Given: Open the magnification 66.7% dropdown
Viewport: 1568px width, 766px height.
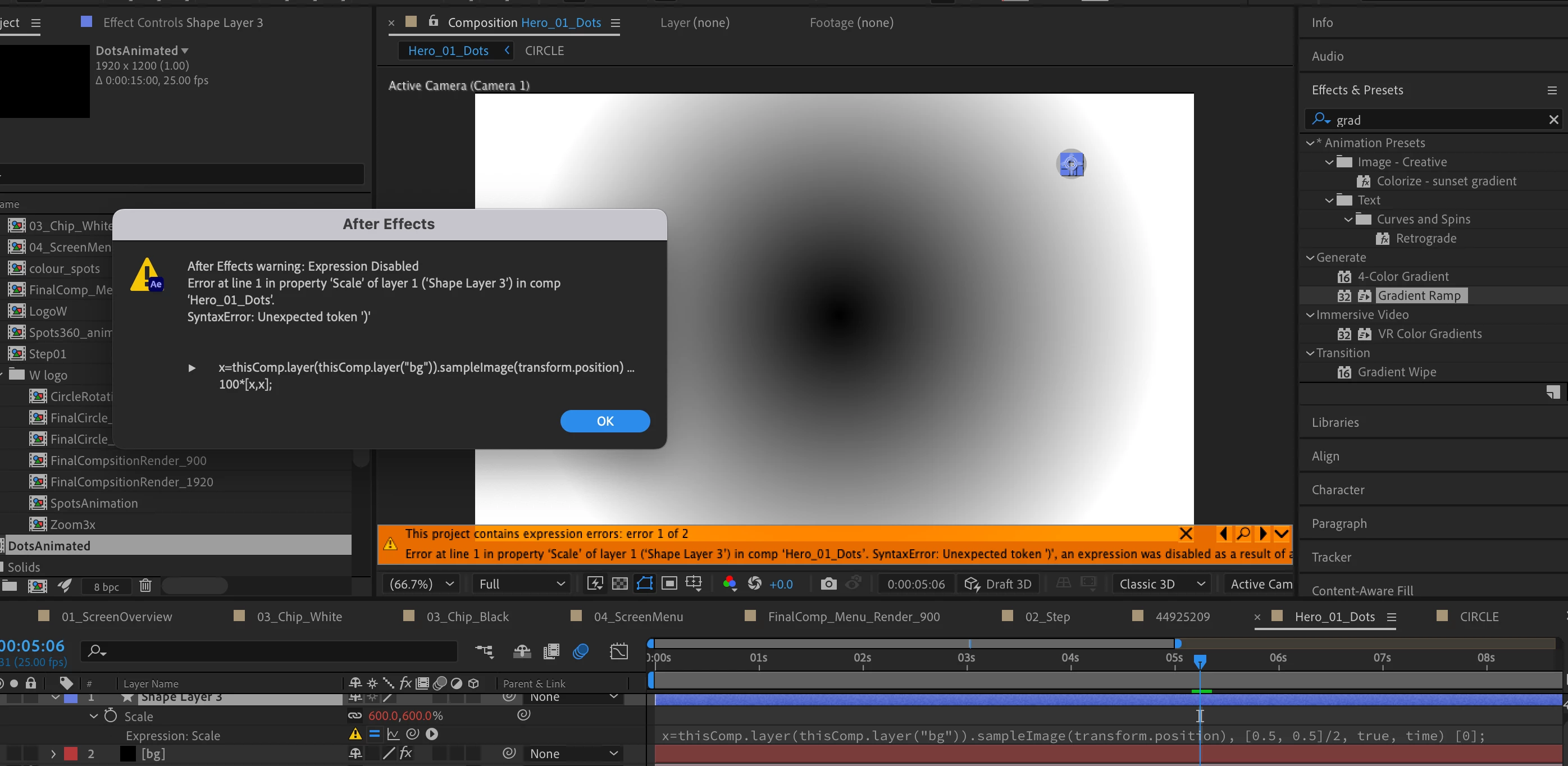Looking at the screenshot, I should 421,583.
